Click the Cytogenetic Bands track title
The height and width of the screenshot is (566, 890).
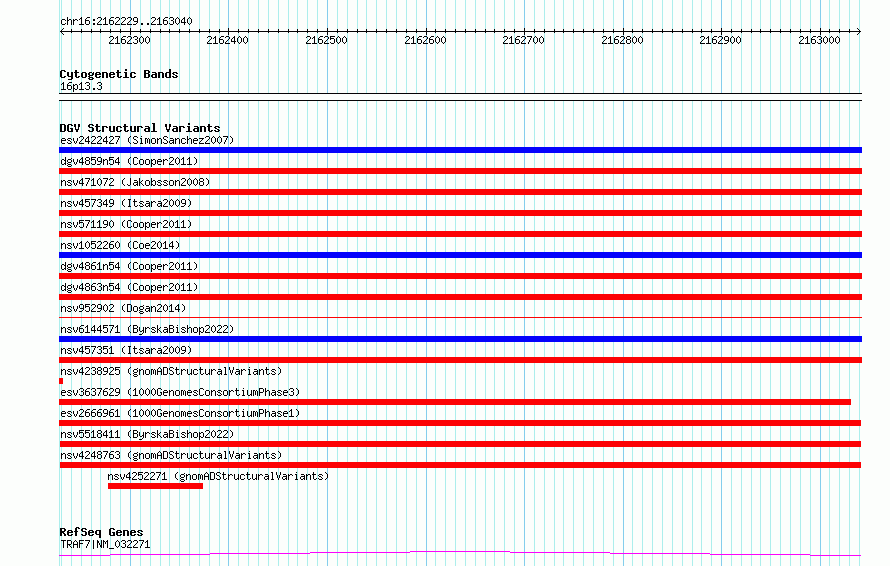pyautogui.click(x=119, y=74)
